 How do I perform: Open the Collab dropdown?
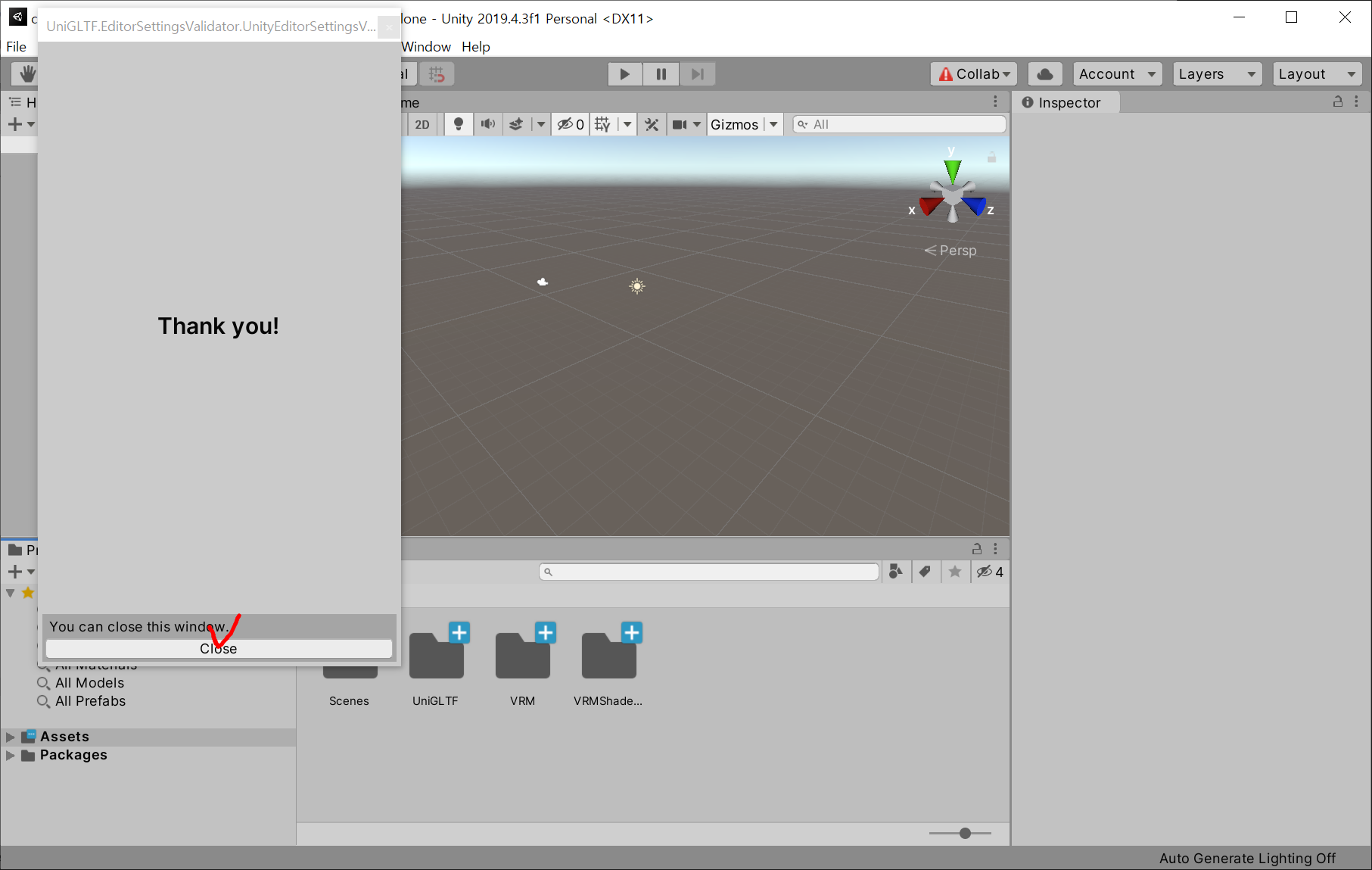tap(974, 74)
